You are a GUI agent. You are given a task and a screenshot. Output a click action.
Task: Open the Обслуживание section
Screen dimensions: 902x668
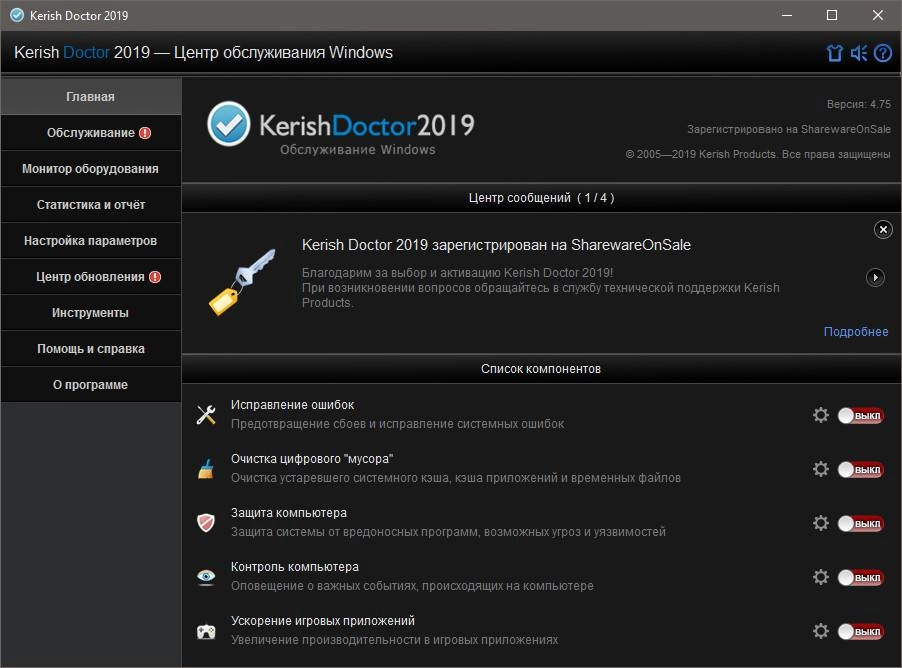click(x=91, y=133)
